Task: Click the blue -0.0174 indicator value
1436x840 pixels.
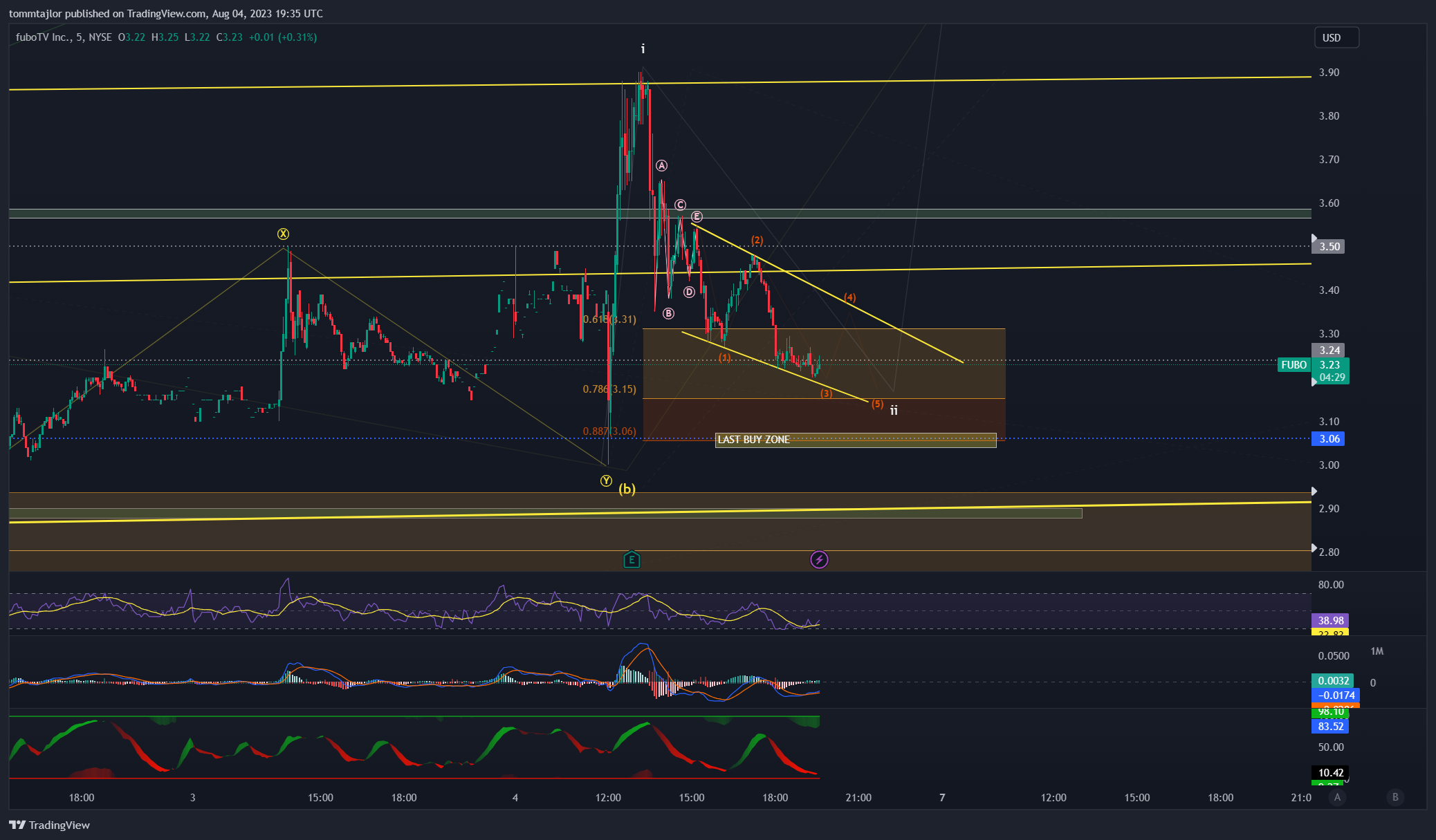Action: 1336,695
